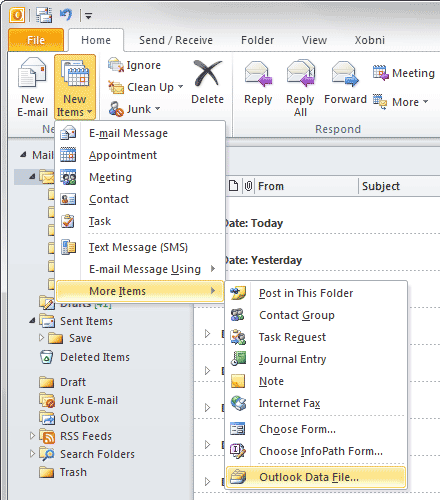440x500 pixels.
Task: Sort messages by the Subject column
Action: coord(400,186)
